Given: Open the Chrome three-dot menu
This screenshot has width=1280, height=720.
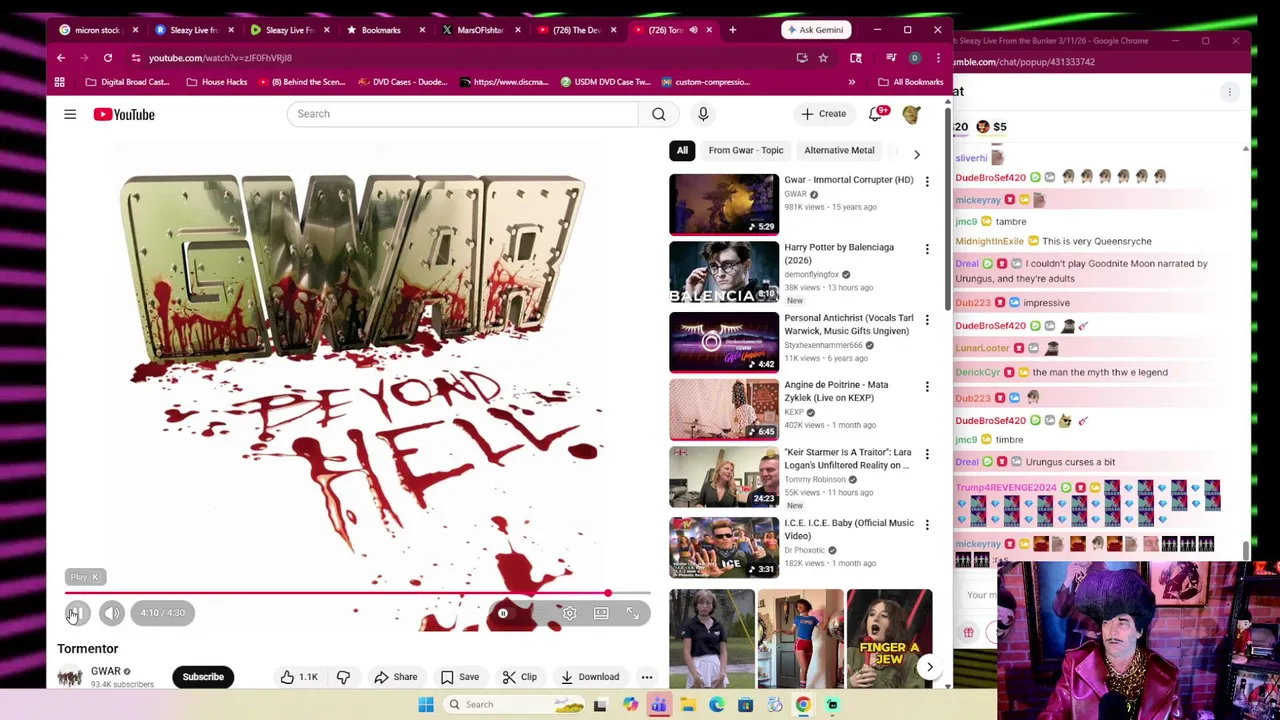Looking at the screenshot, I should tap(938, 58).
